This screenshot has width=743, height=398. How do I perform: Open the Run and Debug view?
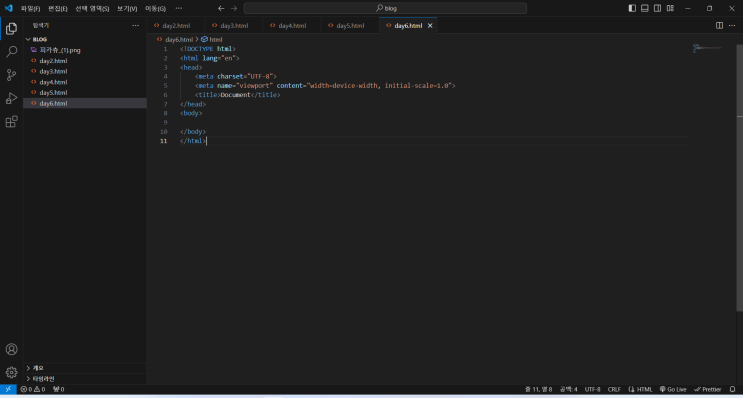coord(11,99)
